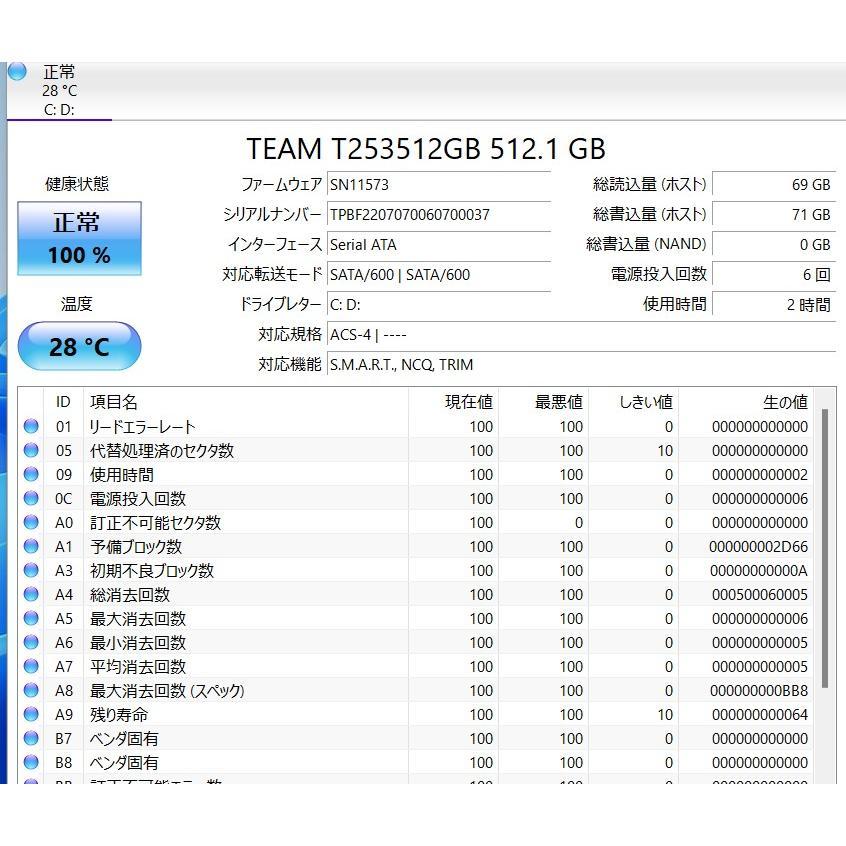The height and width of the screenshot is (846, 846).
Task: Click the threshold value 10 in row 05
Action: pyautogui.click(x=665, y=451)
